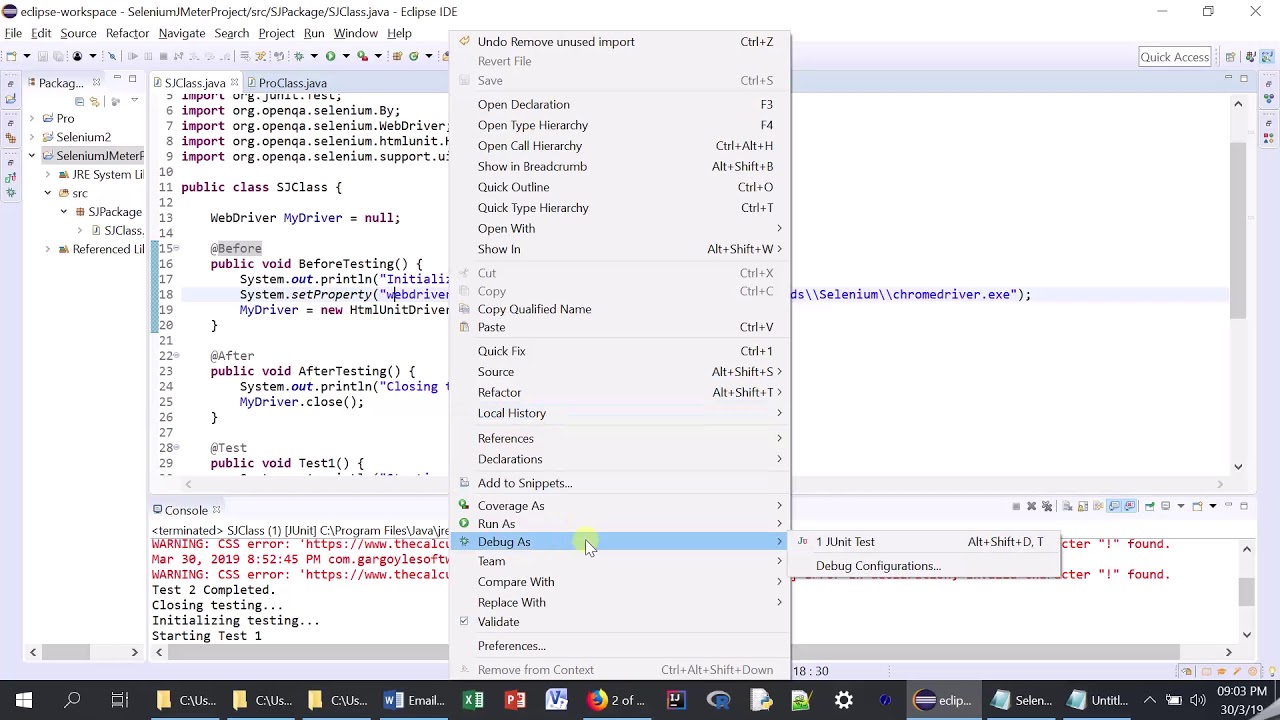Open the Firefox taskbar button

615,700
